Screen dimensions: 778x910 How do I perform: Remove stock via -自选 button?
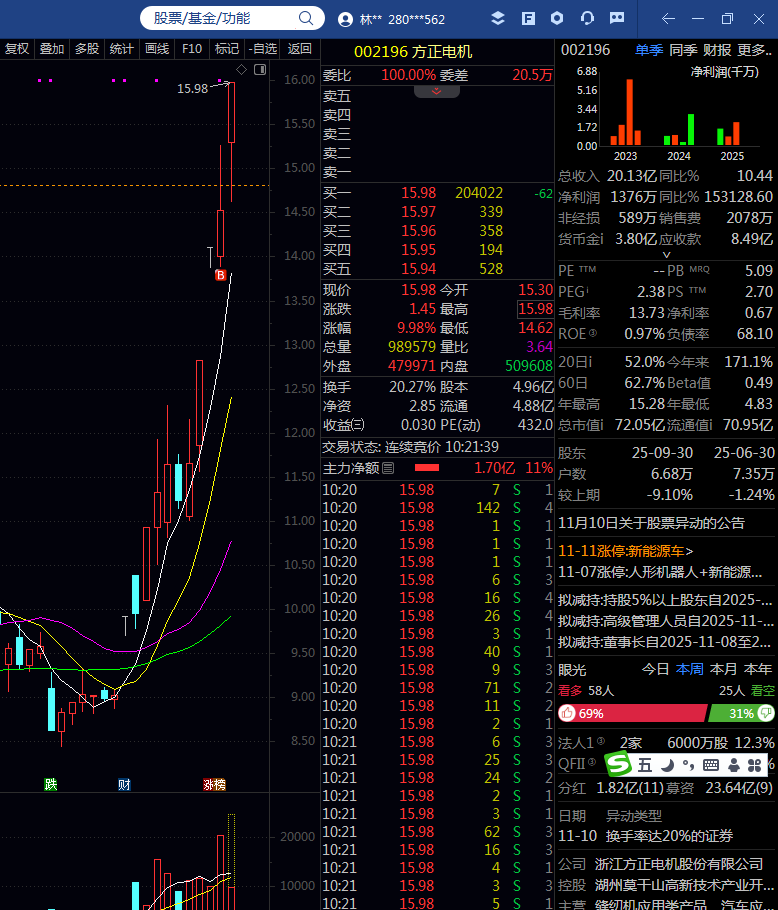tap(263, 49)
